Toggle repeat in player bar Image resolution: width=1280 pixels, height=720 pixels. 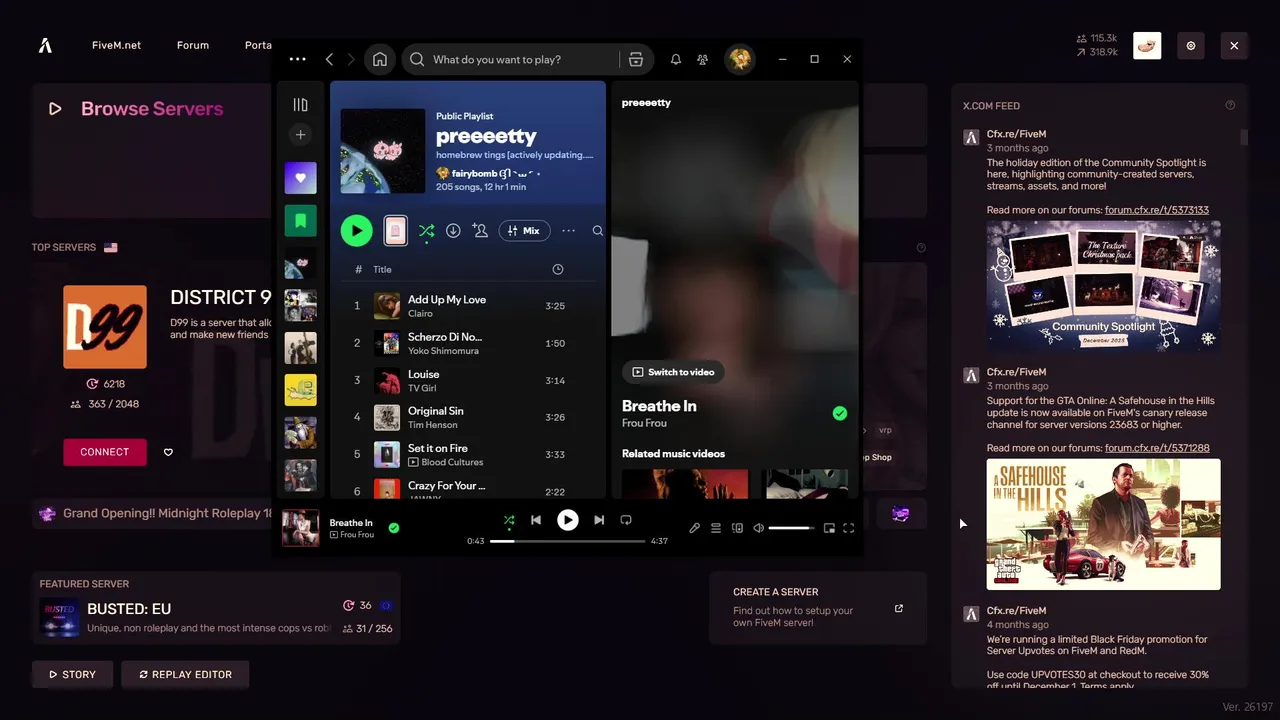pyautogui.click(x=626, y=520)
